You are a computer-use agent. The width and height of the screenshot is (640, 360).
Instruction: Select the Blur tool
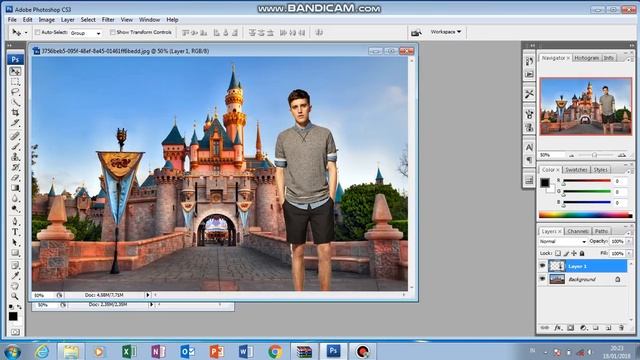pos(15,198)
